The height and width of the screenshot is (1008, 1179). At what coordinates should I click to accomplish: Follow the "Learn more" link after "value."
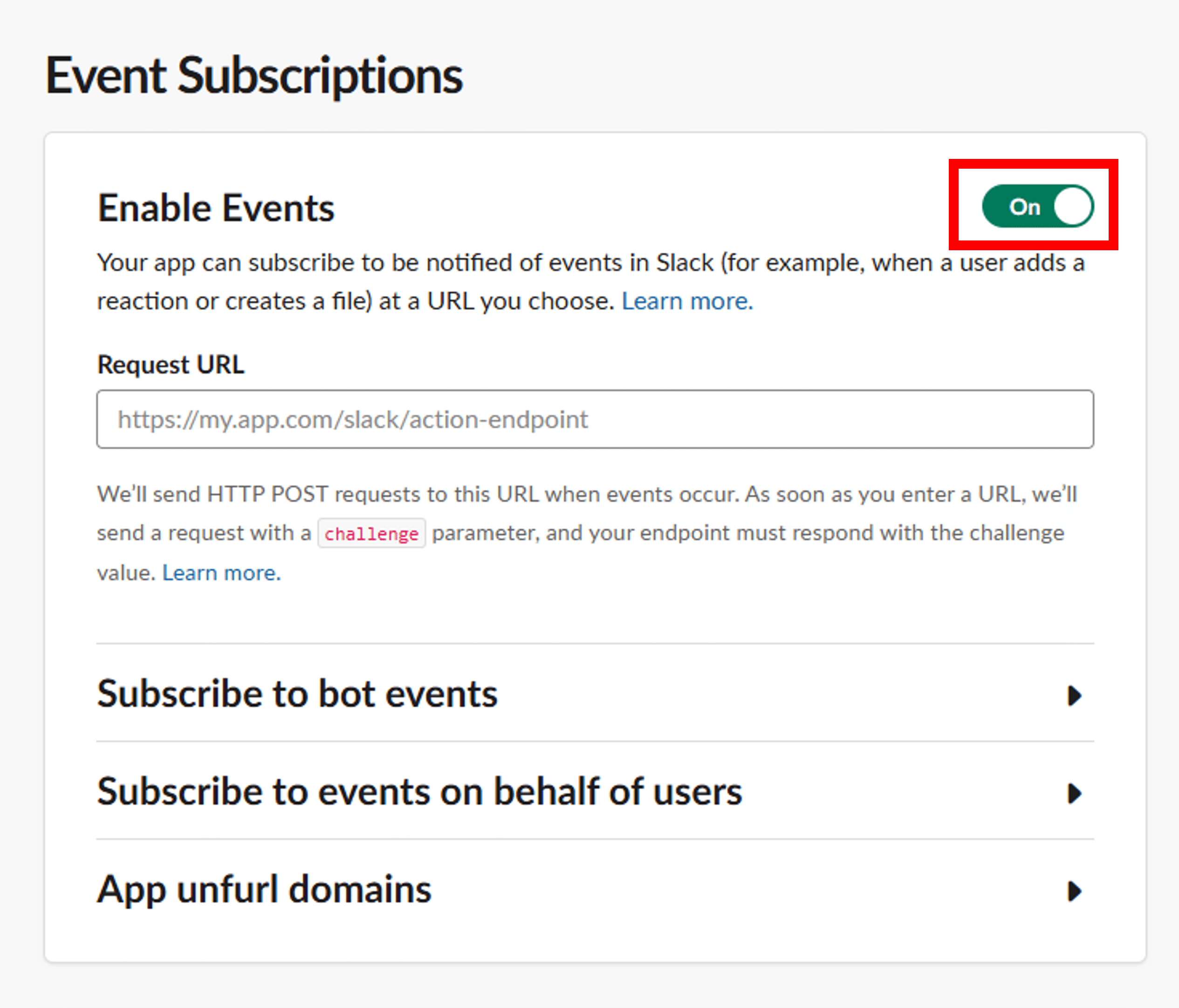tap(221, 573)
